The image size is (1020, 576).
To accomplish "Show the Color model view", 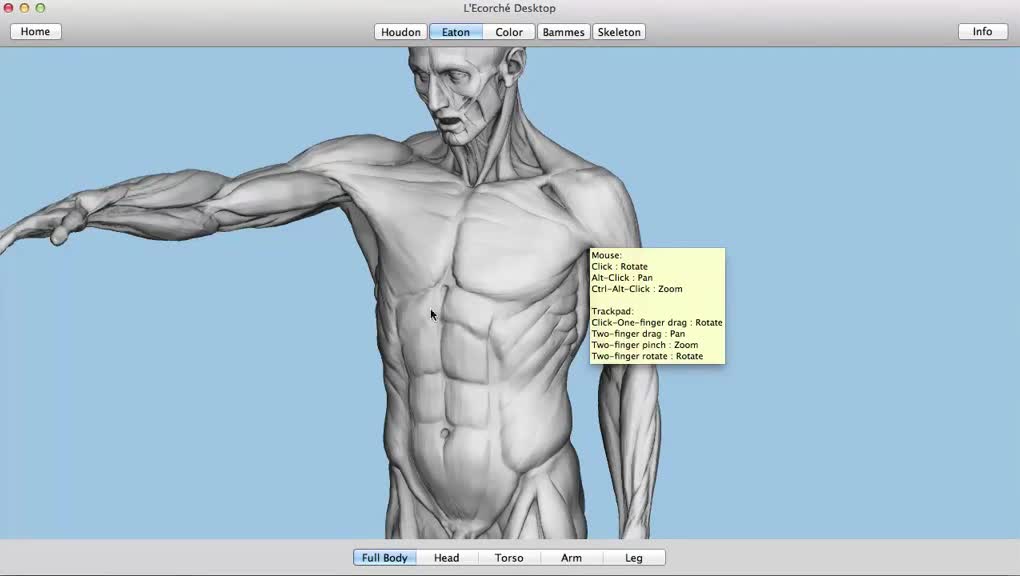I will pos(509,32).
